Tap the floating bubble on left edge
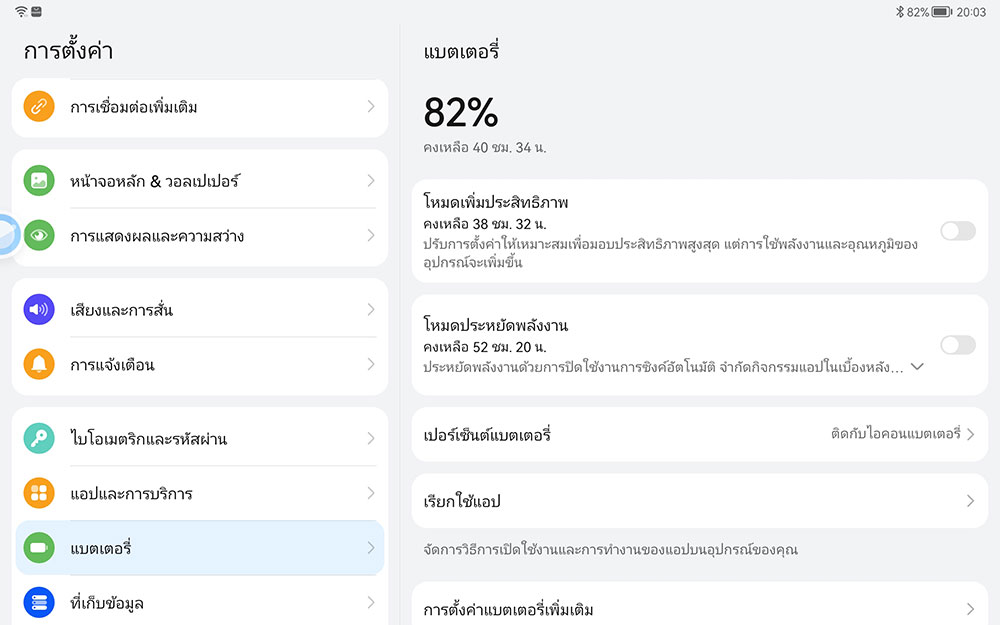This screenshot has height=625, width=1000. [6, 236]
